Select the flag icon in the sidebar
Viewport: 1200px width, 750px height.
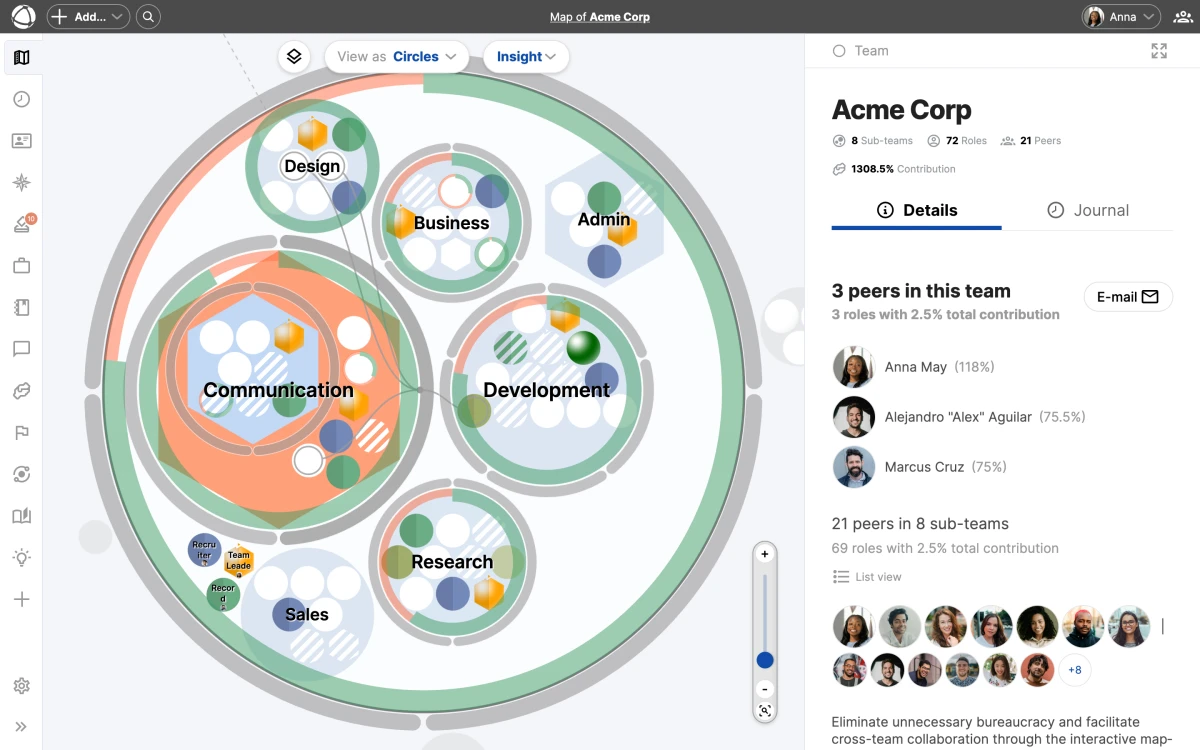(22, 432)
